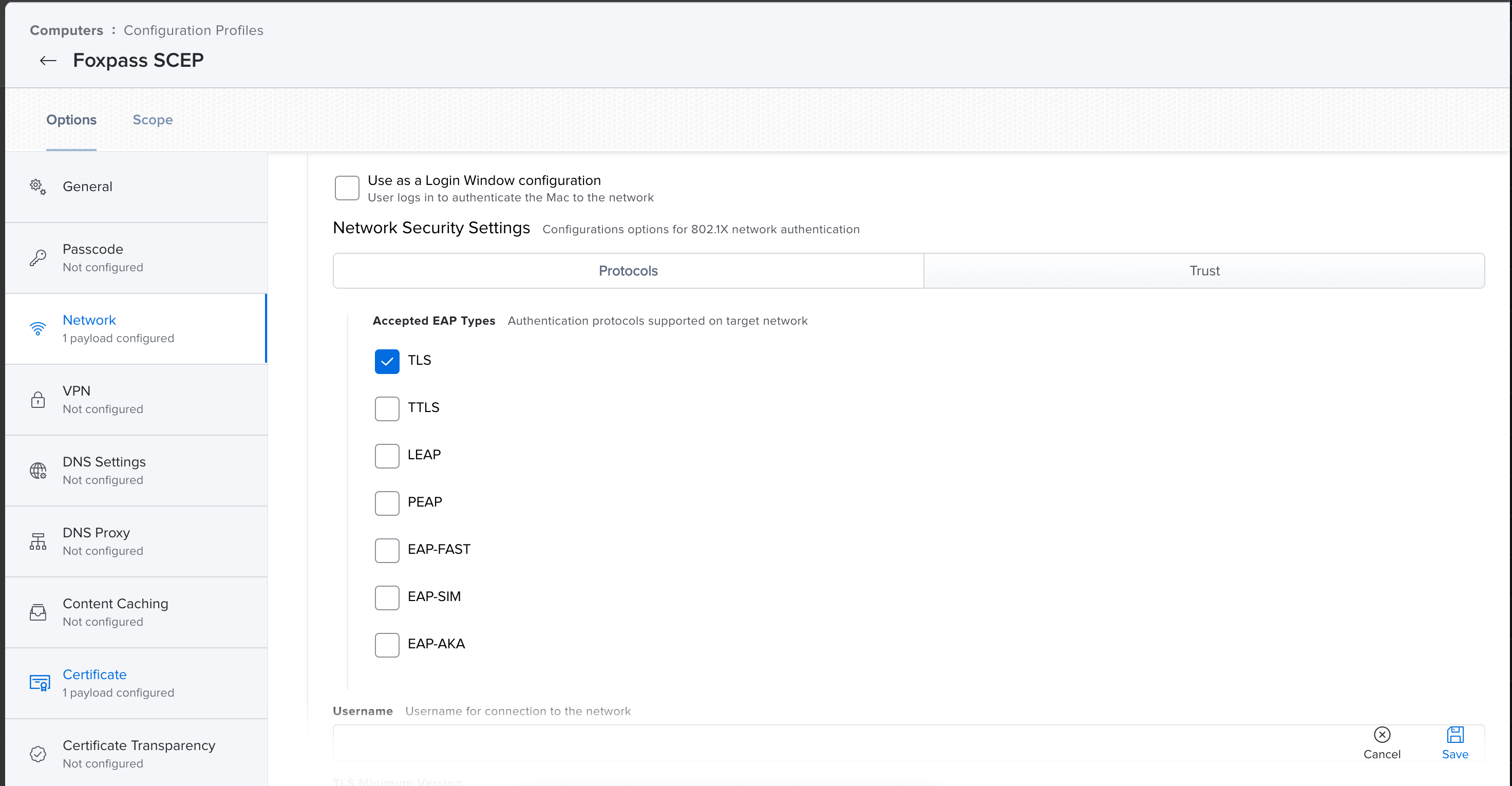Click the back arrow beside Foxpass SCEP
This screenshot has width=1512, height=786.
(x=48, y=61)
